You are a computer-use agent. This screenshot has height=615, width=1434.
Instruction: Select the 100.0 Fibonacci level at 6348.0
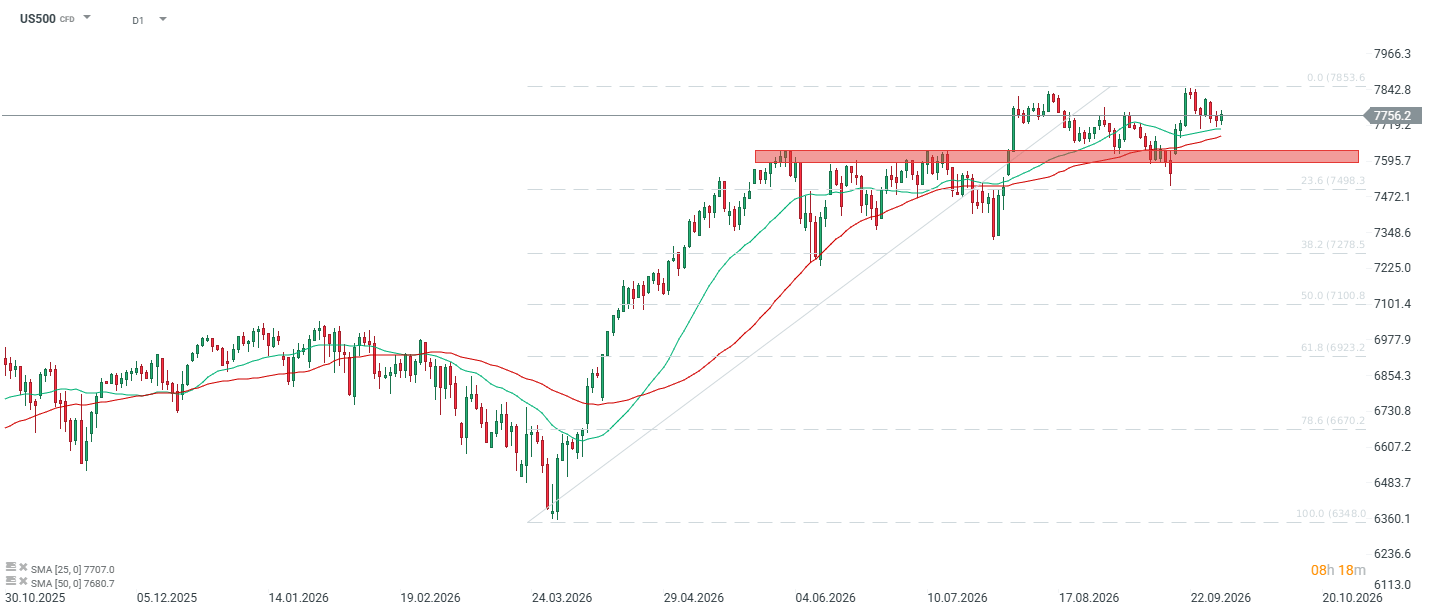[x=1331, y=514]
